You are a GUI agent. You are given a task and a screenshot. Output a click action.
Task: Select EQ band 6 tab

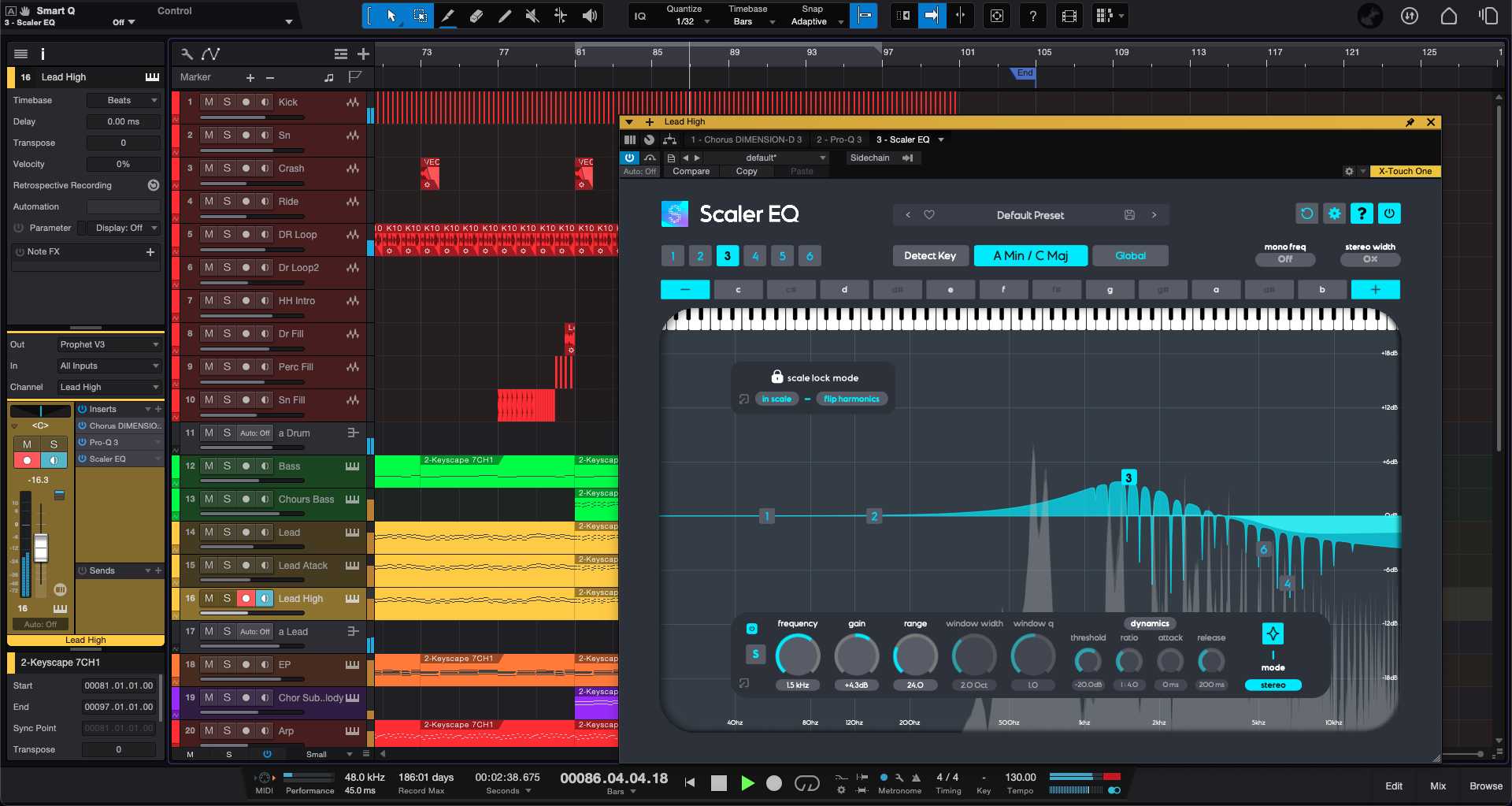pyautogui.click(x=810, y=255)
